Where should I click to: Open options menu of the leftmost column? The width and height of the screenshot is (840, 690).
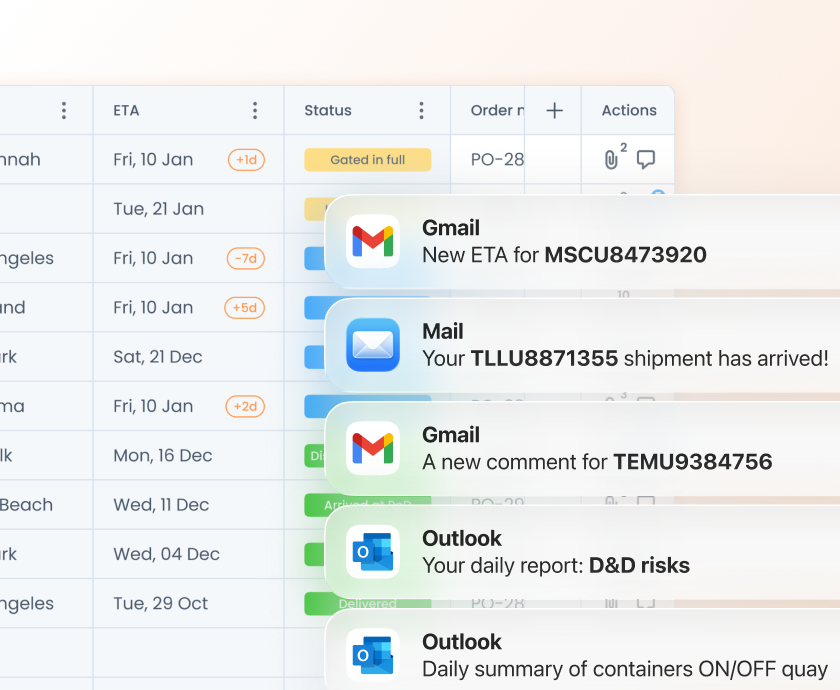[x=64, y=110]
